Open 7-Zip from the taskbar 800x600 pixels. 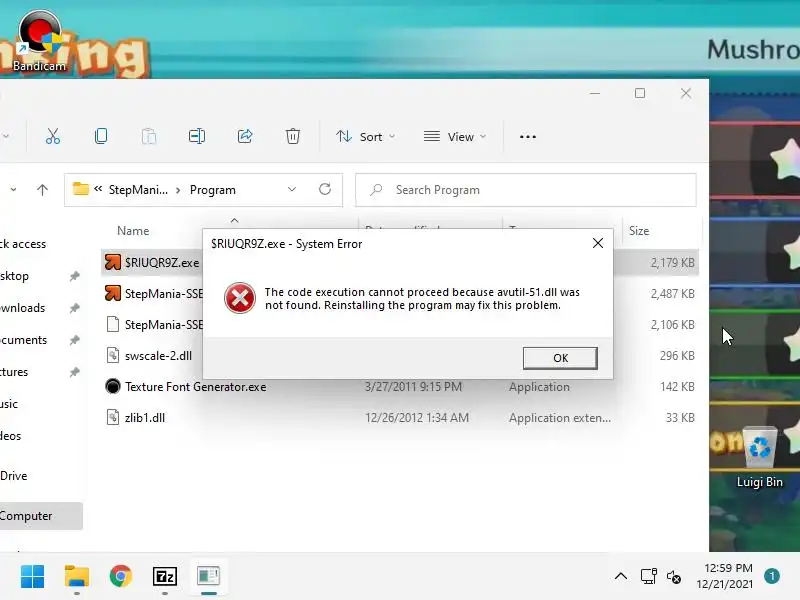165,577
